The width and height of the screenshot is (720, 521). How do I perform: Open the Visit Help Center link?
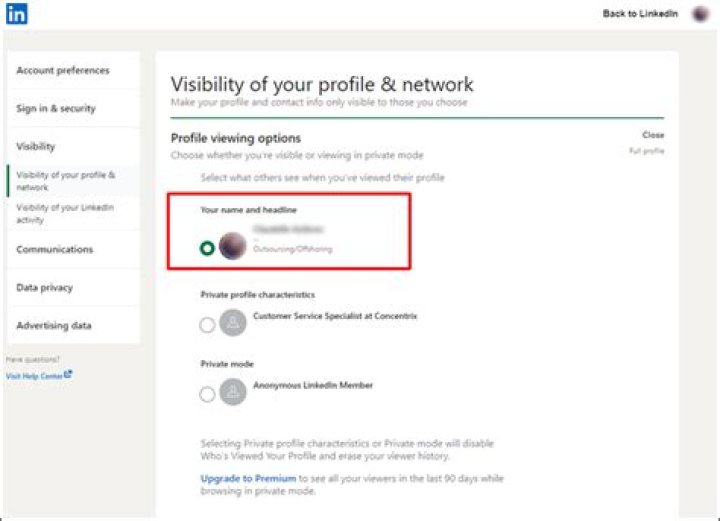click(34, 376)
